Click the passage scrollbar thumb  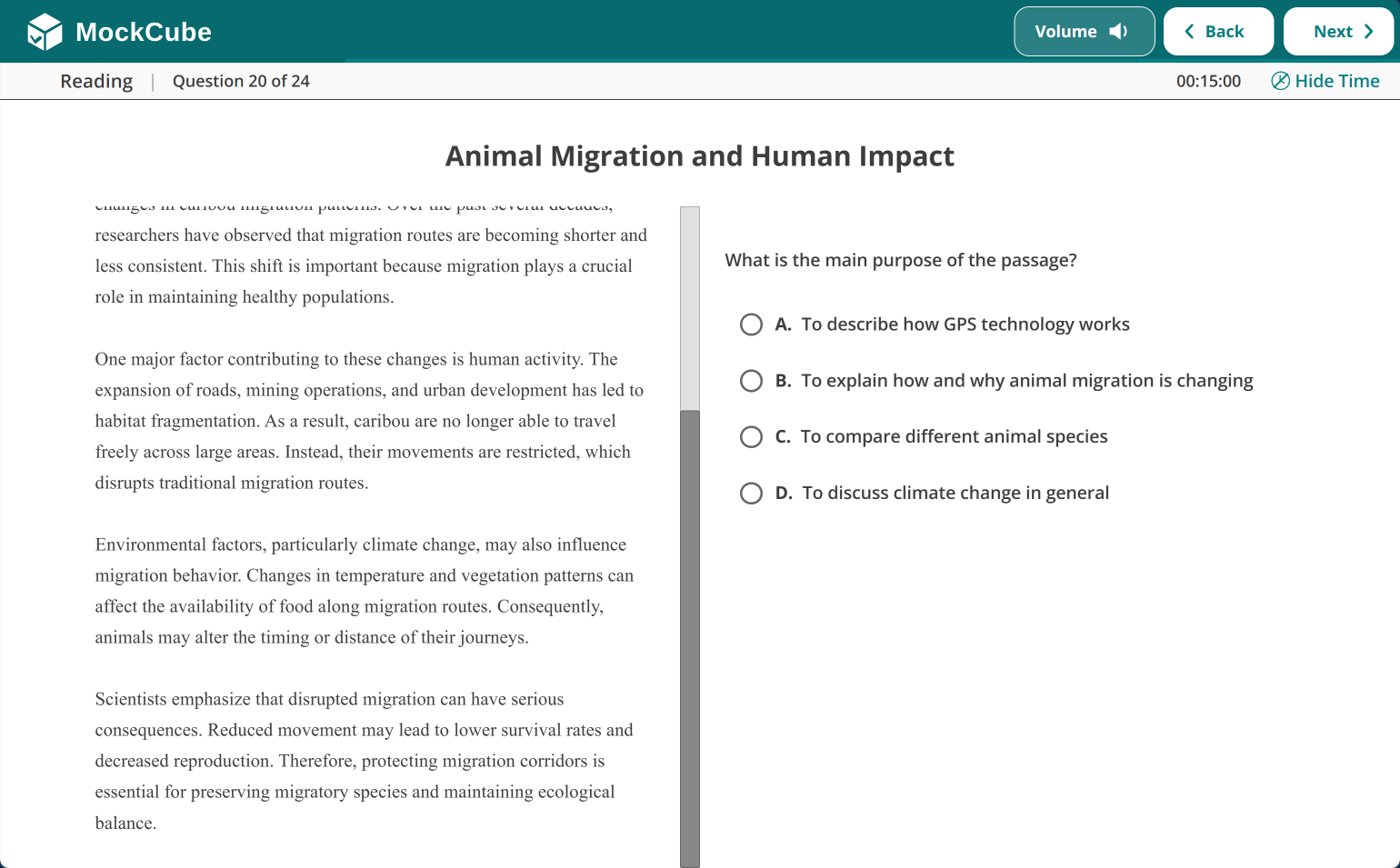click(690, 639)
